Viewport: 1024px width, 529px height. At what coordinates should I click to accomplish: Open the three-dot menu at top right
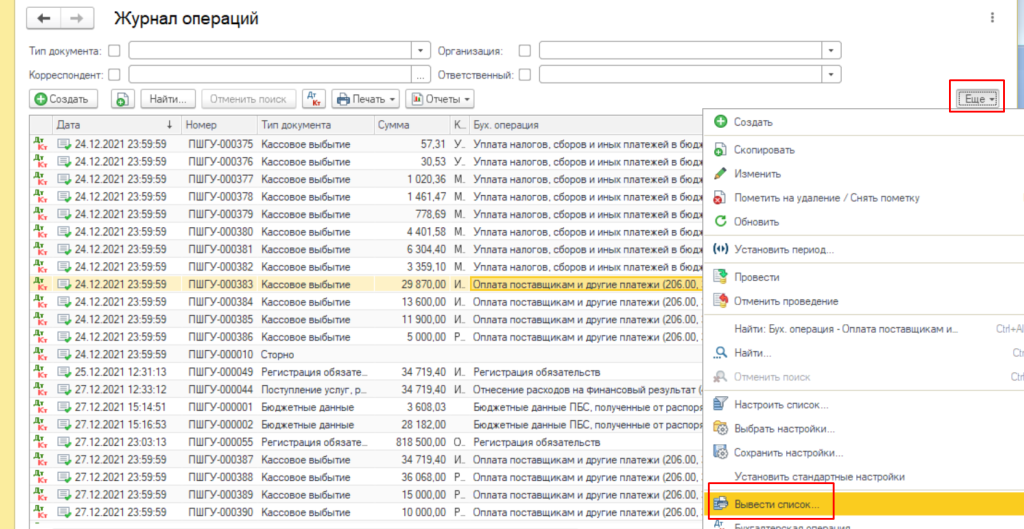point(992,18)
